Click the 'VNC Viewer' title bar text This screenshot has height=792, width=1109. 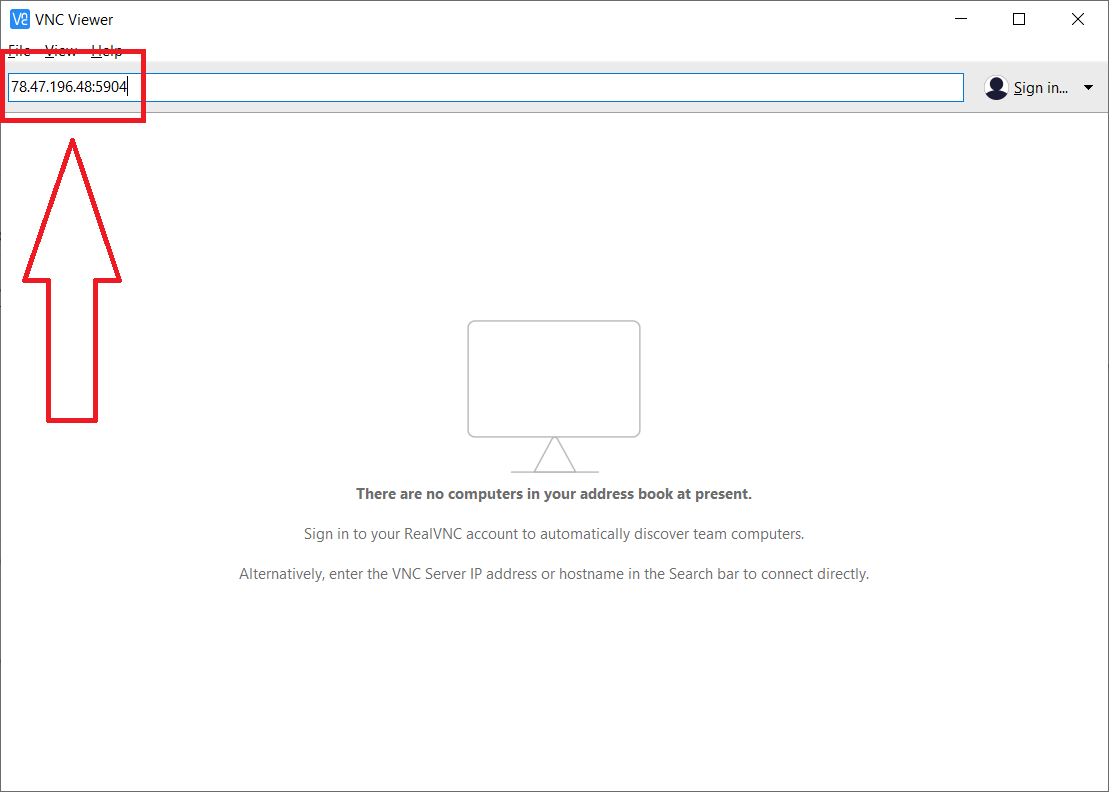point(76,20)
